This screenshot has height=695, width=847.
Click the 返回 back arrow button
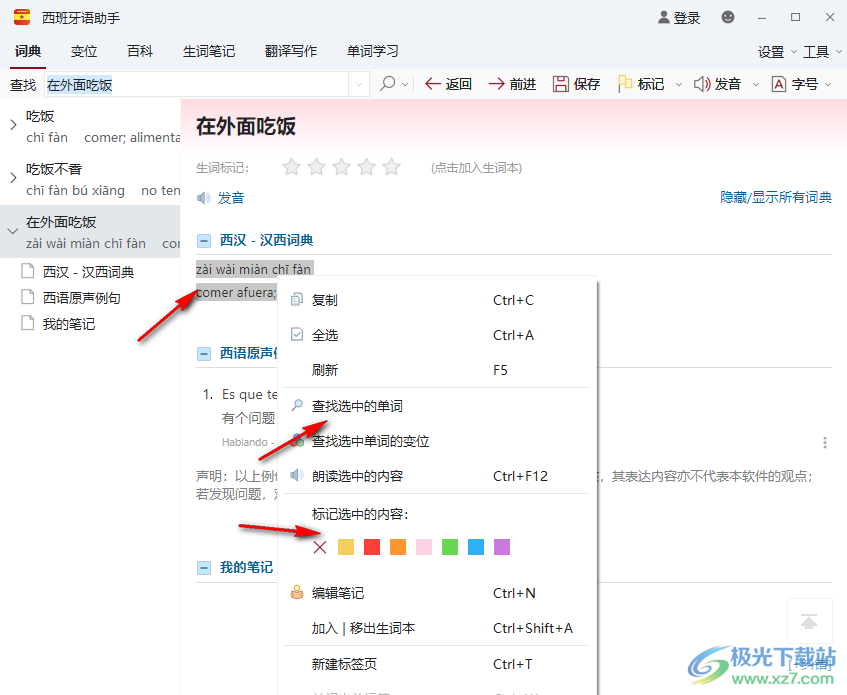448,84
